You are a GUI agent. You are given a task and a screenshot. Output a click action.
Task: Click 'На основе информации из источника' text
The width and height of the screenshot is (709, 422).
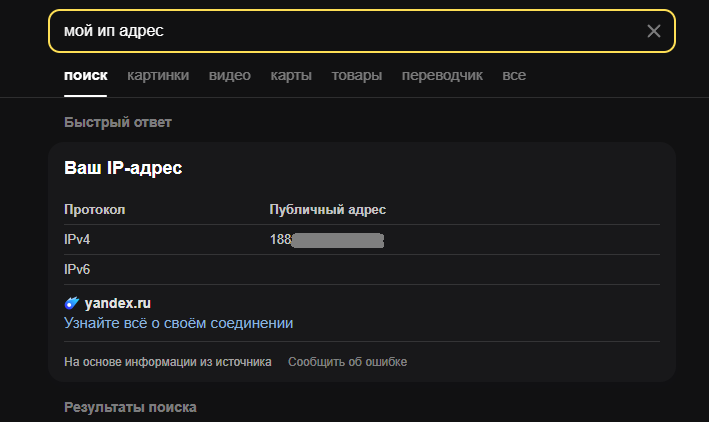(168, 362)
